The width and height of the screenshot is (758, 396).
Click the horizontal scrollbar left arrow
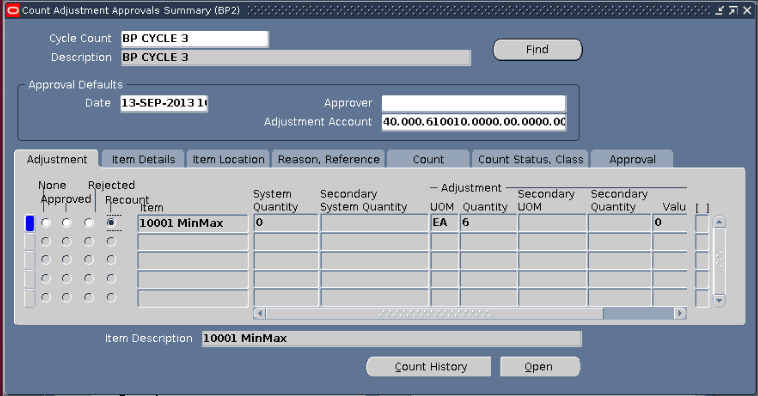pyautogui.click(x=260, y=313)
